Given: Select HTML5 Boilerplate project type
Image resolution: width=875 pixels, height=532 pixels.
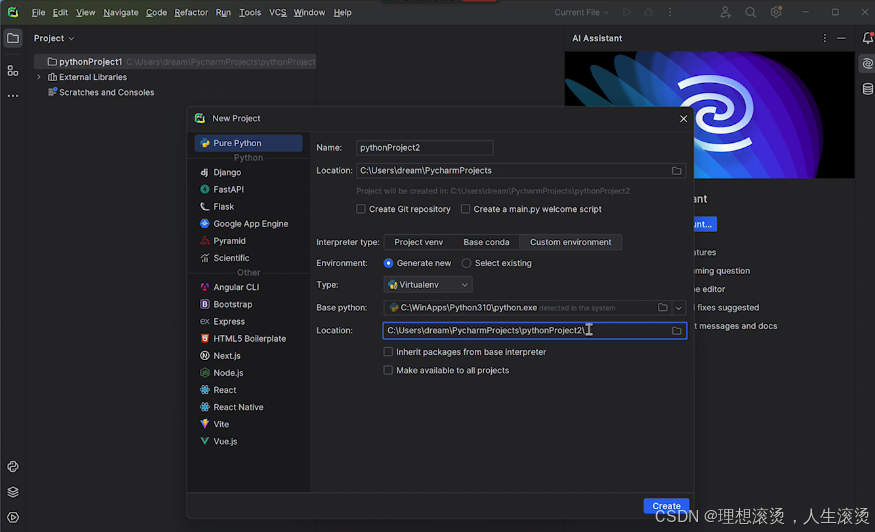Looking at the screenshot, I should pos(248,338).
